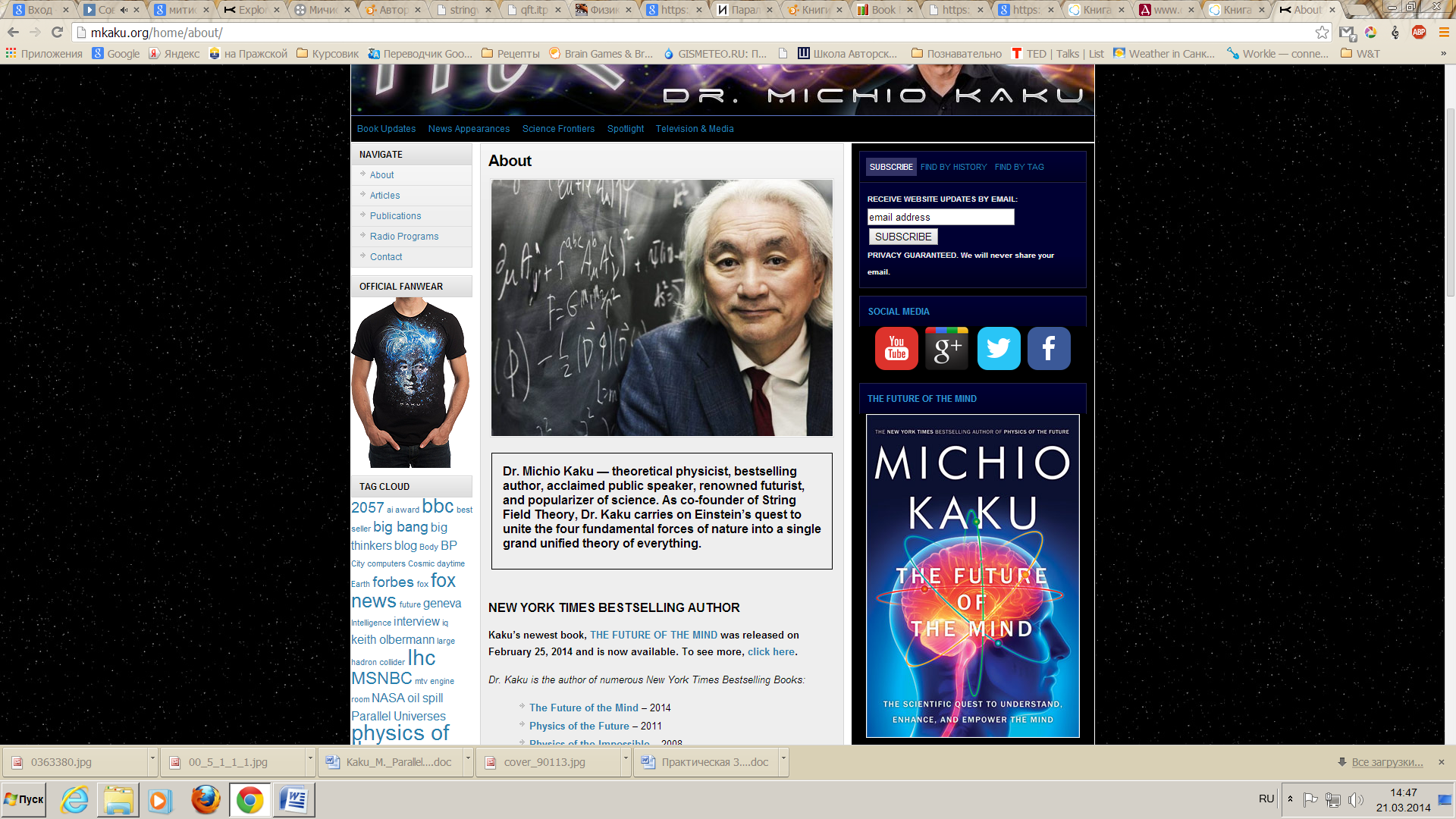Open Publications in Navigate sidebar
Screen dimensions: 1456x819
[x=395, y=216]
